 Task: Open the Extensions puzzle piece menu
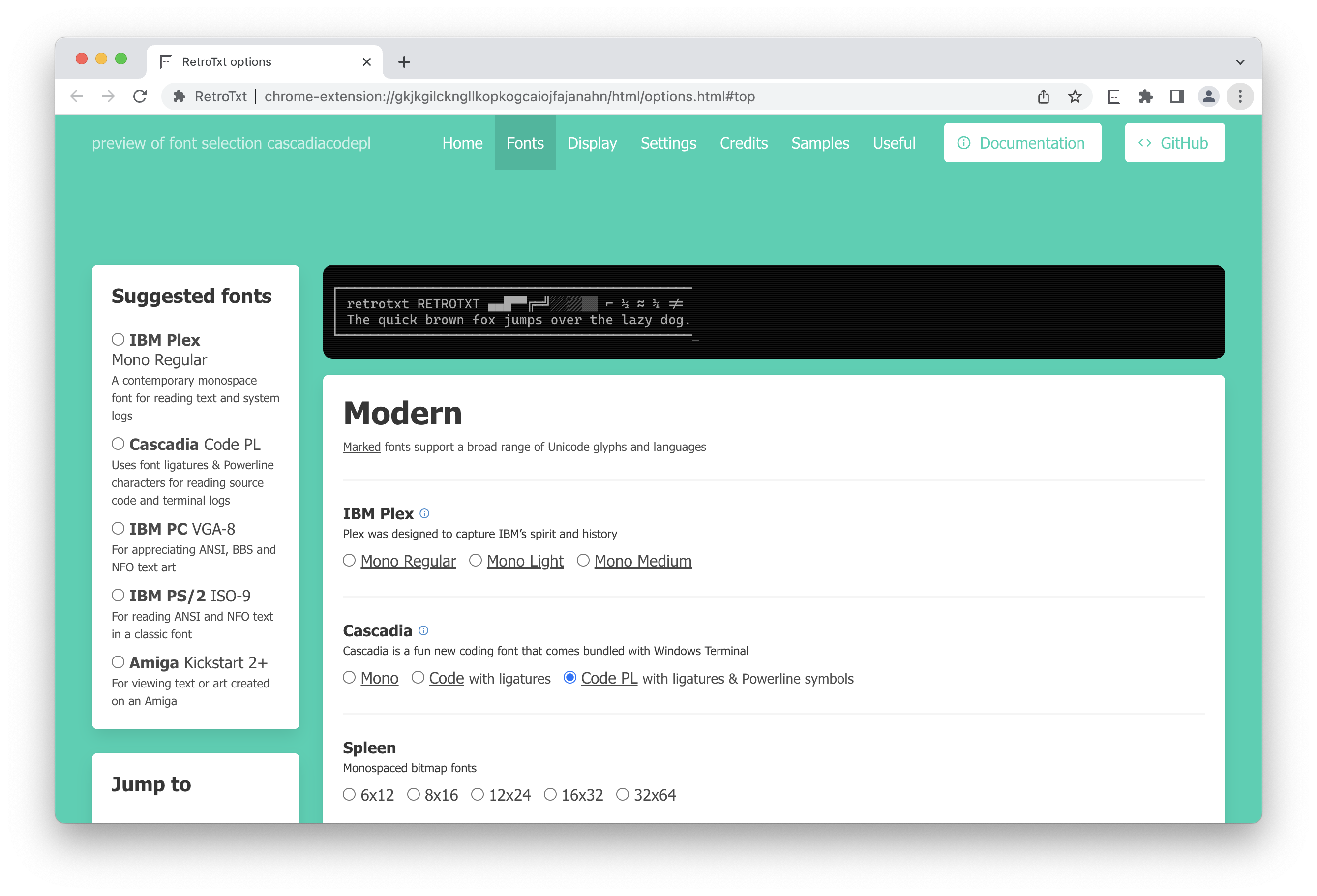[1145, 96]
